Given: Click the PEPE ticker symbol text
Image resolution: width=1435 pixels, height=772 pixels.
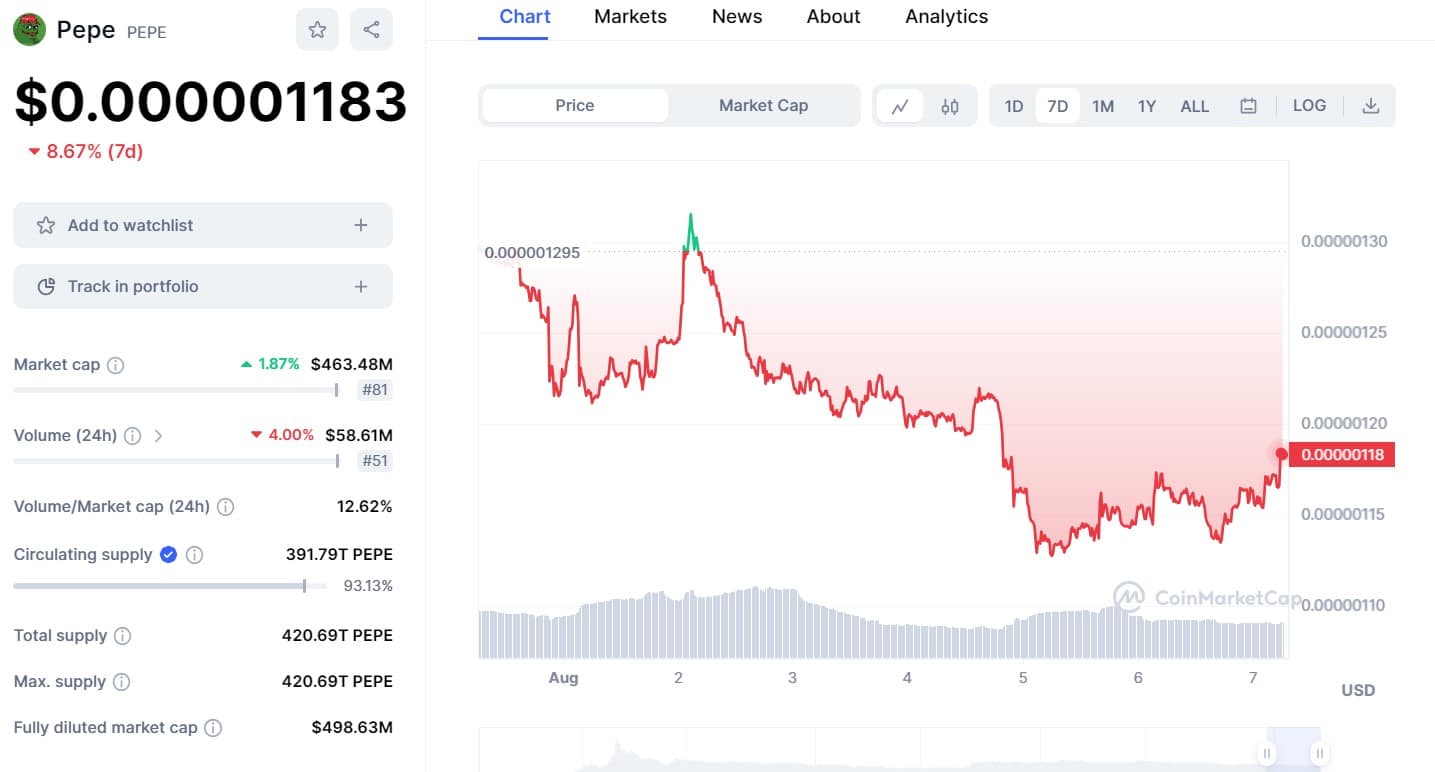Looking at the screenshot, I should 147,32.
